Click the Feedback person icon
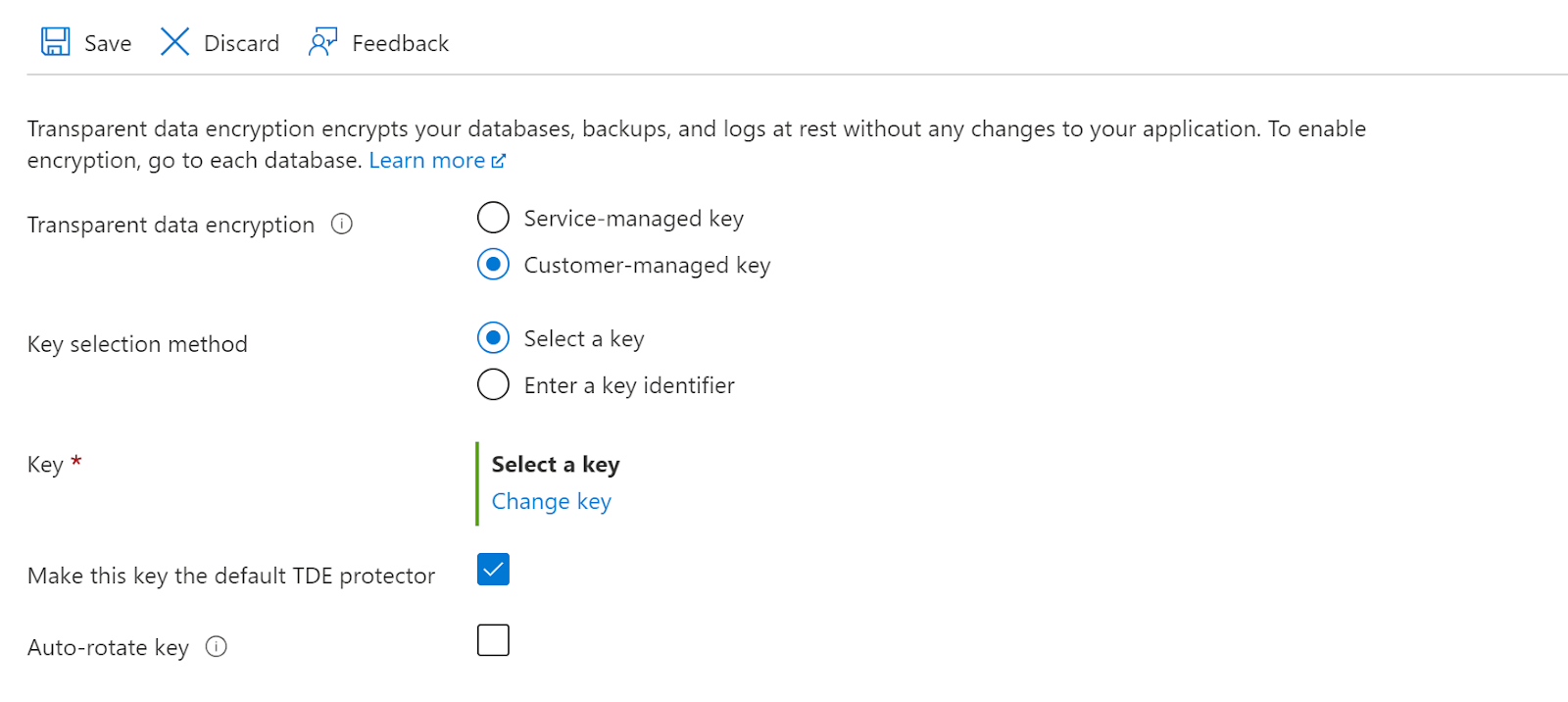 pos(322,42)
